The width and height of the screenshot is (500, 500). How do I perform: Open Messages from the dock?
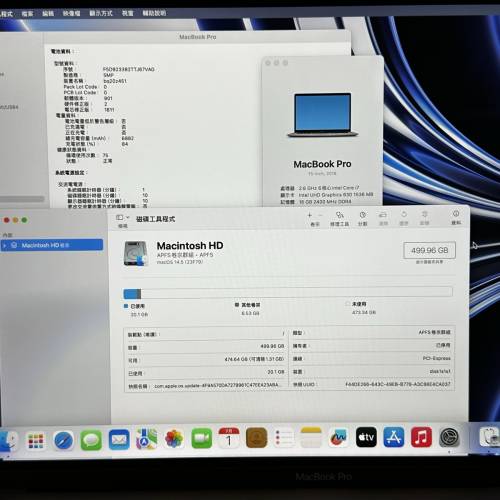(x=91, y=440)
